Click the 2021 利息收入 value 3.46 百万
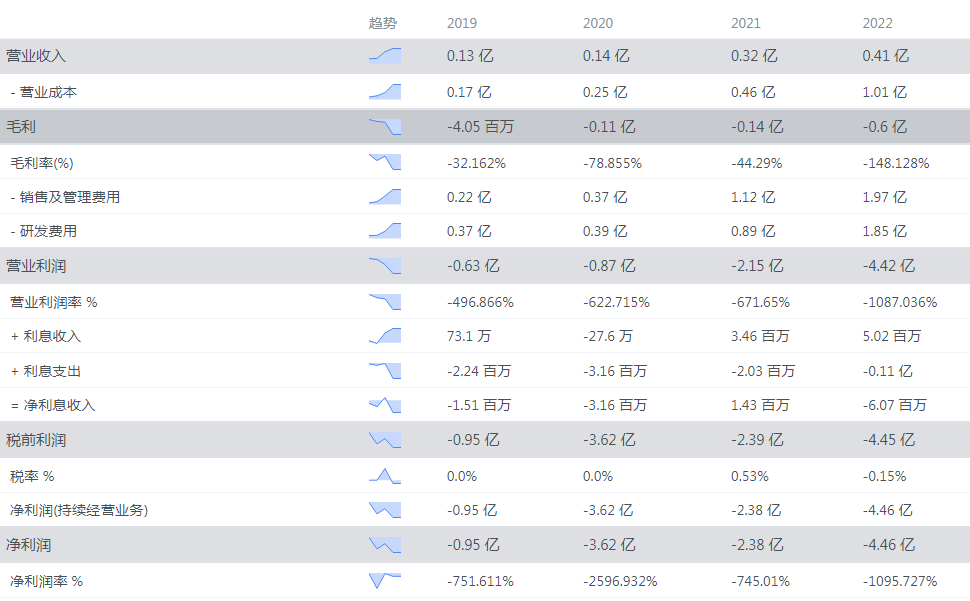The image size is (970, 601). 760,336
